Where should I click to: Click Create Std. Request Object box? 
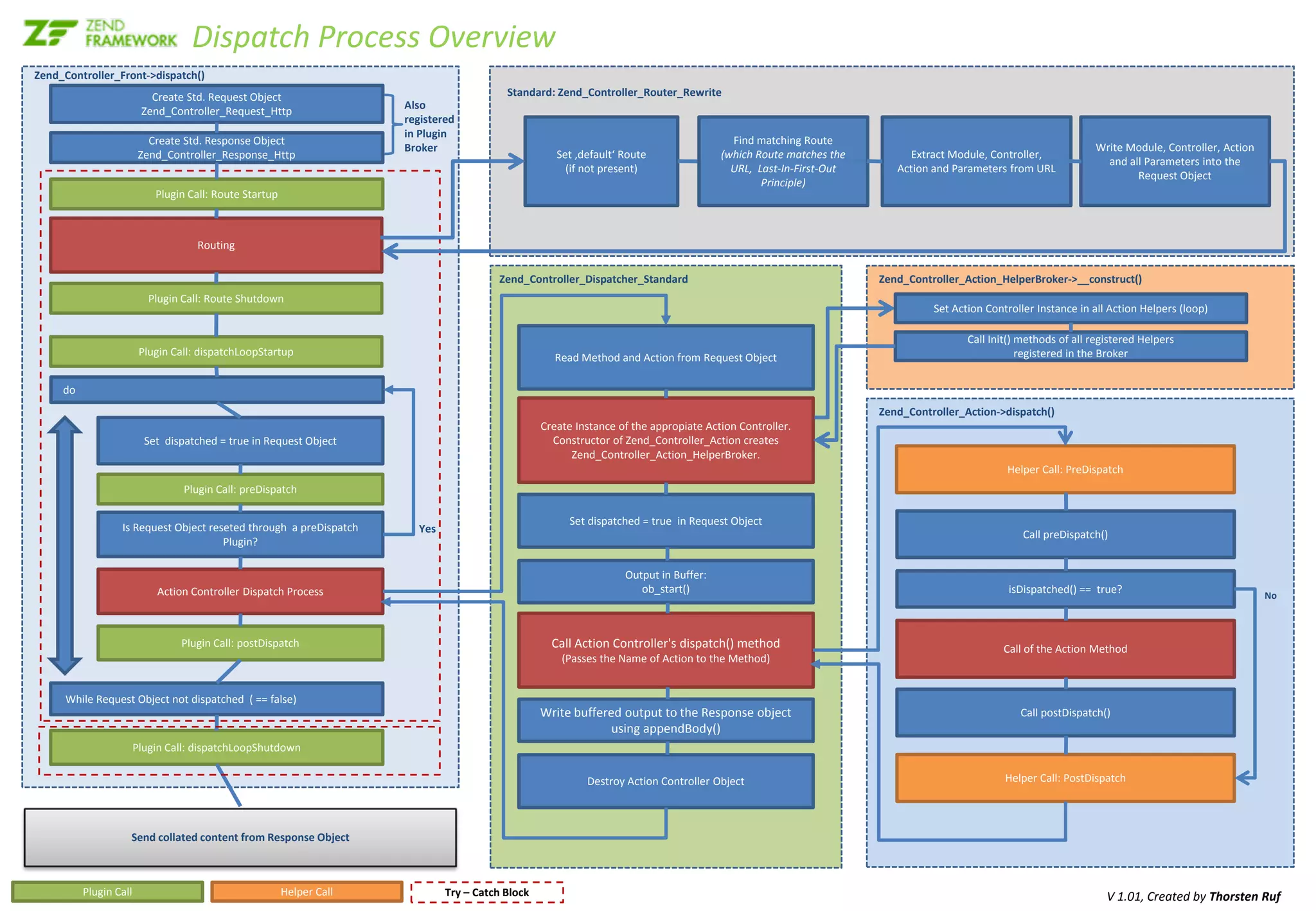tap(216, 104)
